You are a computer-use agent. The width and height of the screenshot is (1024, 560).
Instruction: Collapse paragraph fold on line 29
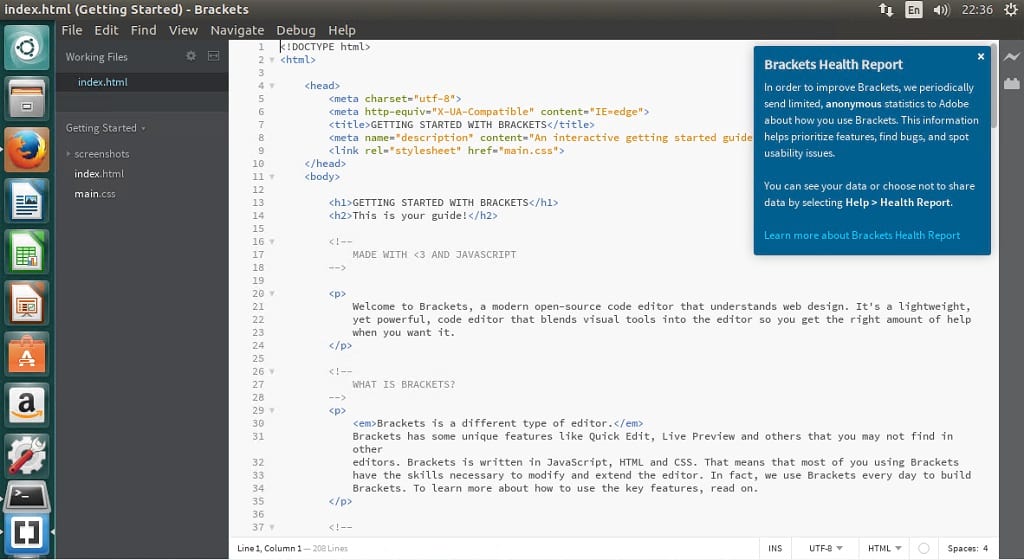tap(272, 411)
